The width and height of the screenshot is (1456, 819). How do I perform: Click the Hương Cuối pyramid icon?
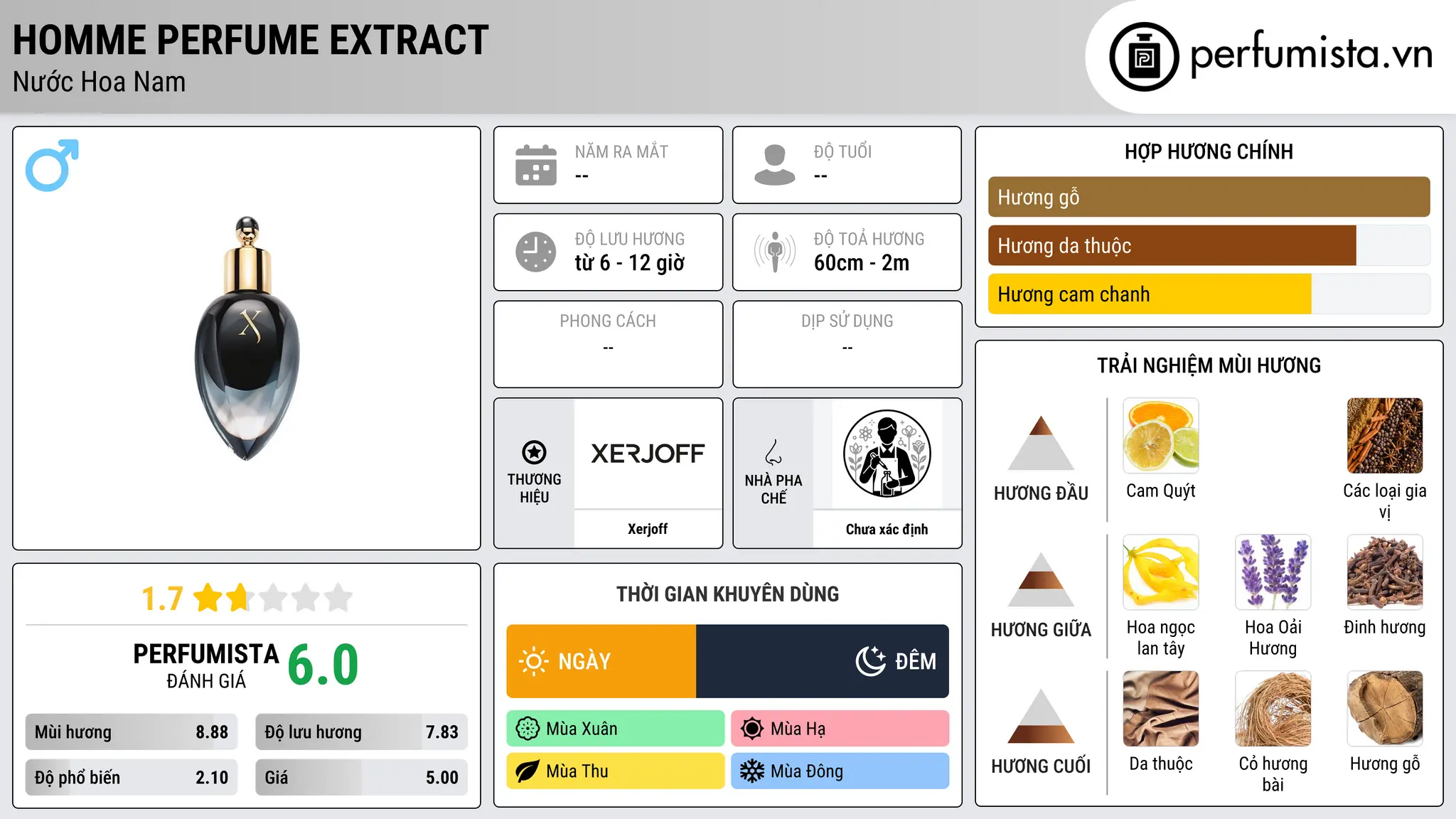[x=1041, y=716]
